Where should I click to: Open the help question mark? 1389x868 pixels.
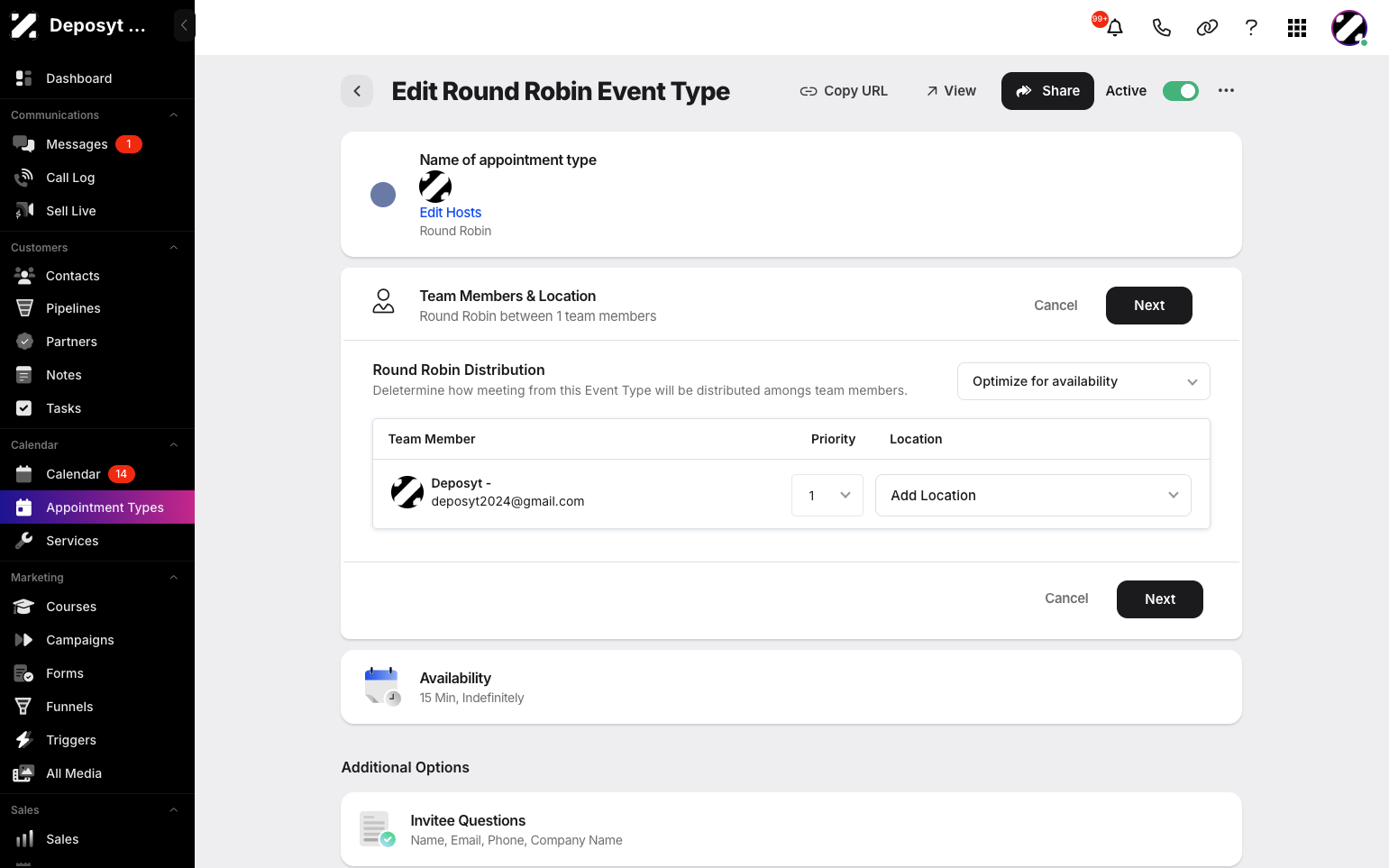[1251, 28]
